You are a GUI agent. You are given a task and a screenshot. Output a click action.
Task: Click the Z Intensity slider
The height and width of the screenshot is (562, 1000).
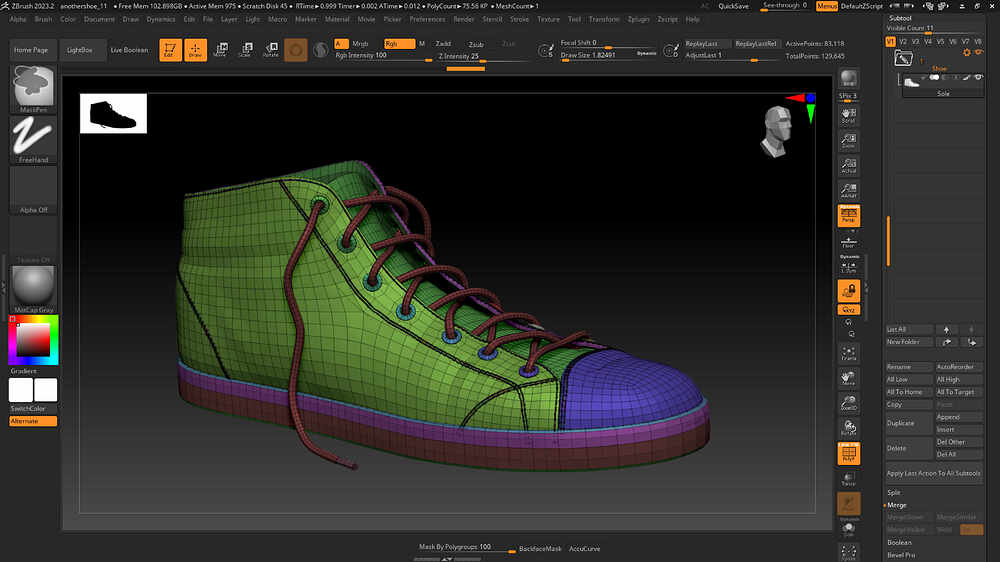(x=482, y=56)
